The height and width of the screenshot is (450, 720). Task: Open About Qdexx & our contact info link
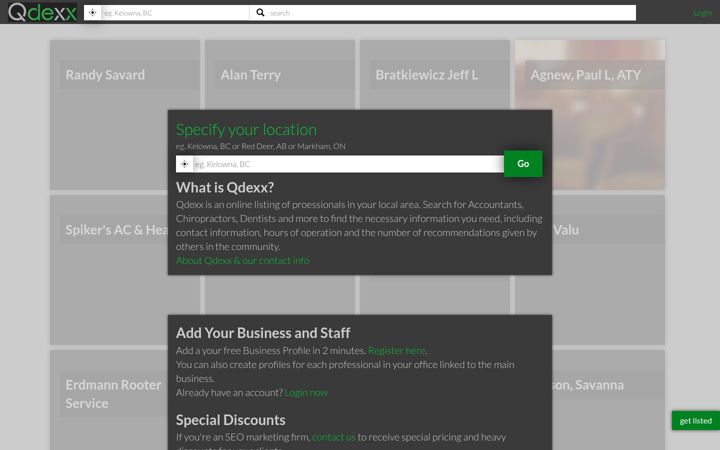tap(242, 260)
